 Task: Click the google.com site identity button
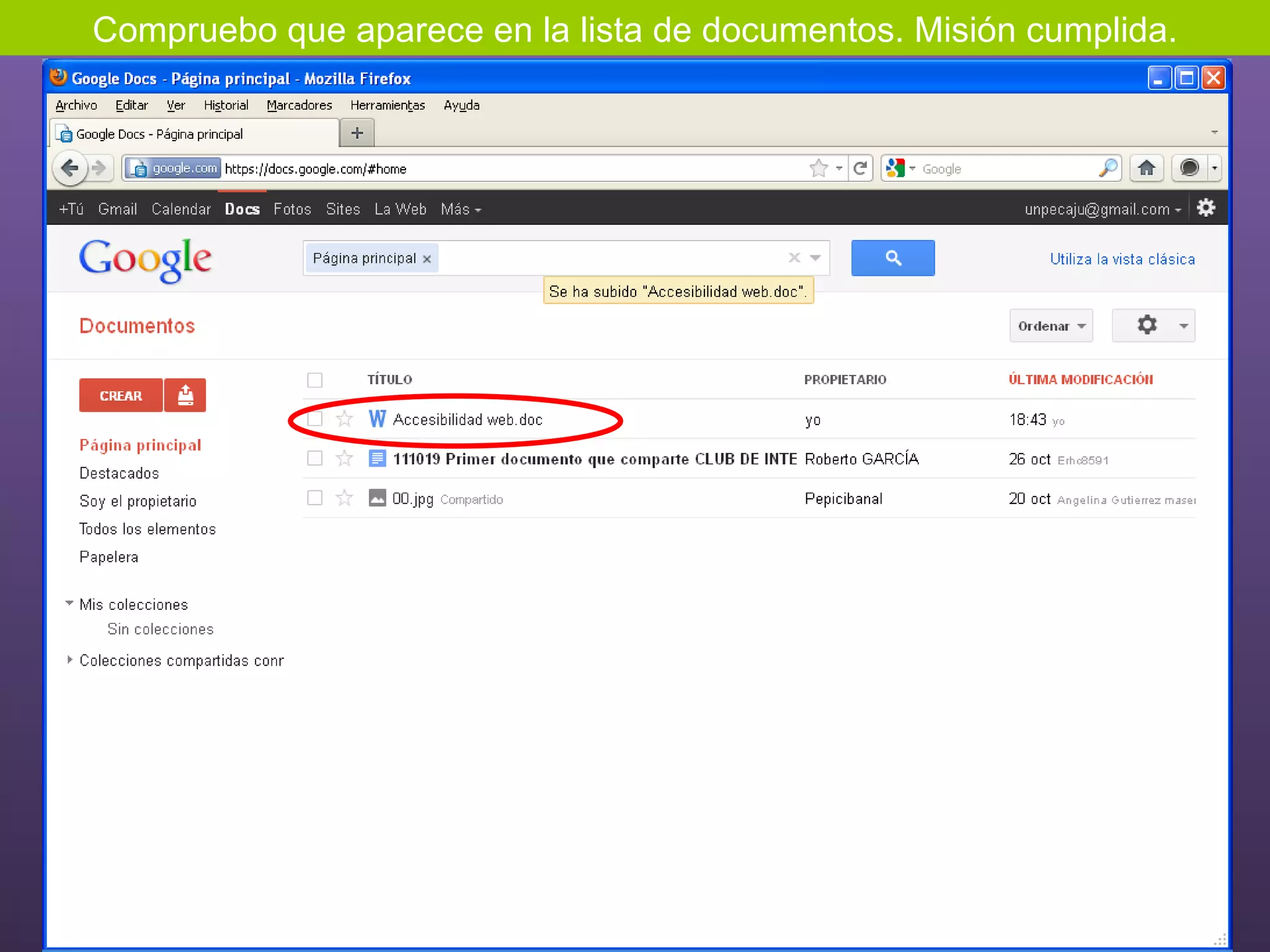click(172, 168)
